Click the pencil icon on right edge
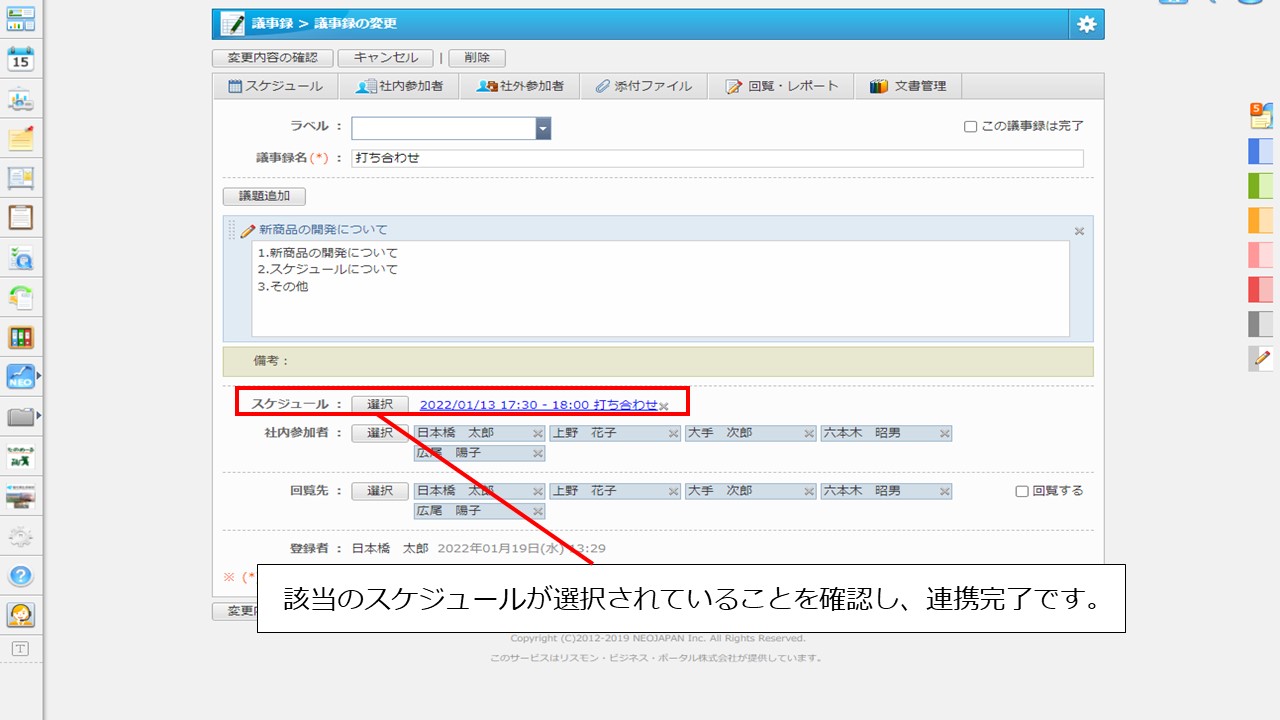Image resolution: width=1280 pixels, height=720 pixels. click(x=1261, y=357)
